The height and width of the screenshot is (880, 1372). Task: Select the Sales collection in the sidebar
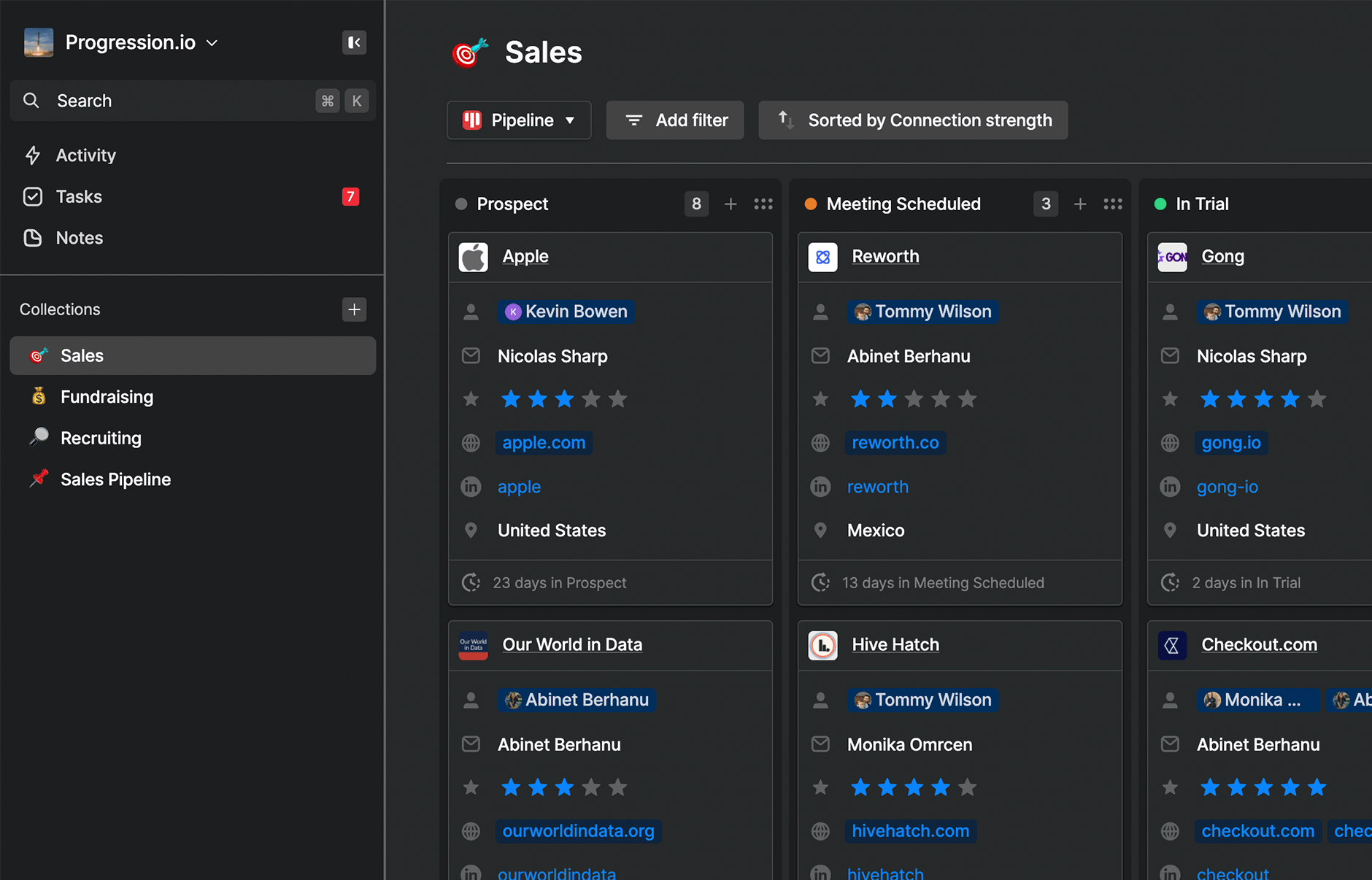[193, 355]
